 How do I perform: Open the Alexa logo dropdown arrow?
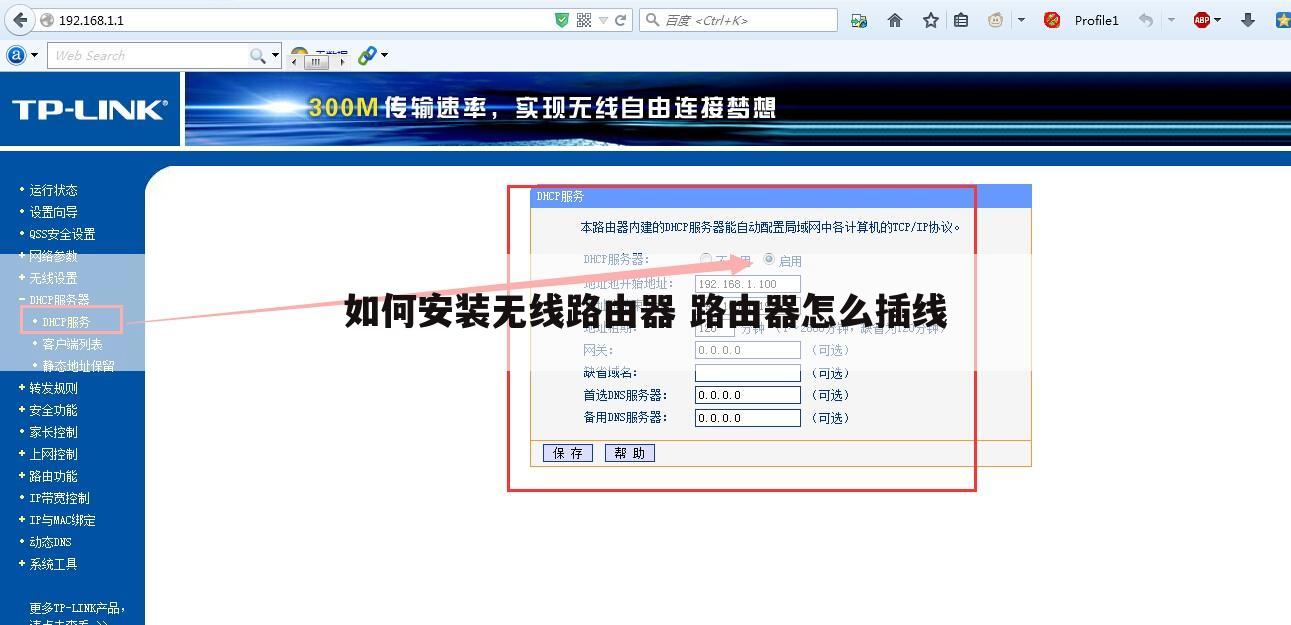(34, 56)
